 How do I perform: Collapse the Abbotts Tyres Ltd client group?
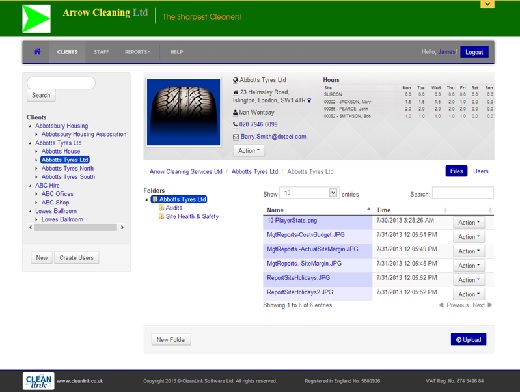[x=30, y=143]
